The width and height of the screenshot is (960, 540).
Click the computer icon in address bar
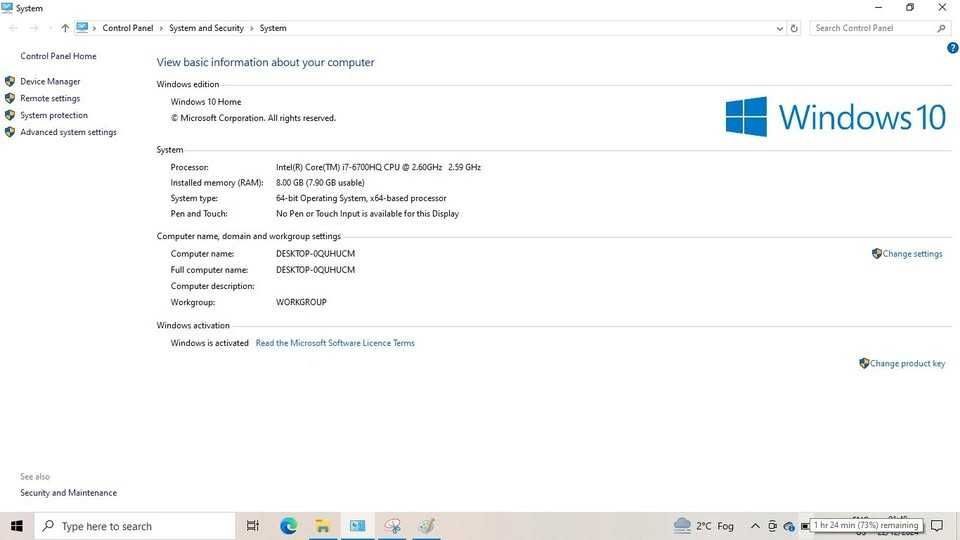point(82,28)
